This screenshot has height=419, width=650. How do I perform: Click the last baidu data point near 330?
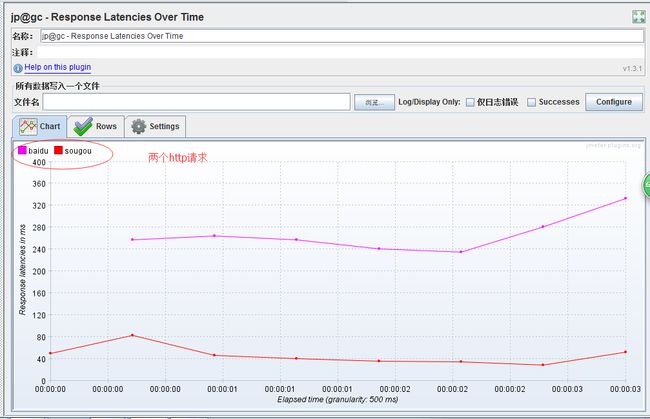click(626, 199)
